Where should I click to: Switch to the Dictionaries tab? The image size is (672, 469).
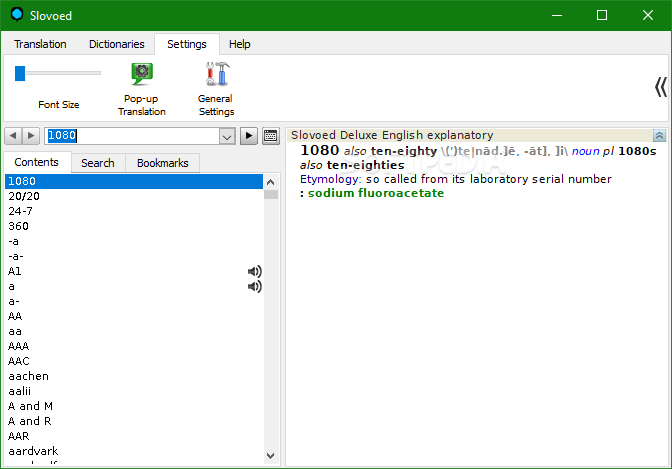(x=117, y=44)
